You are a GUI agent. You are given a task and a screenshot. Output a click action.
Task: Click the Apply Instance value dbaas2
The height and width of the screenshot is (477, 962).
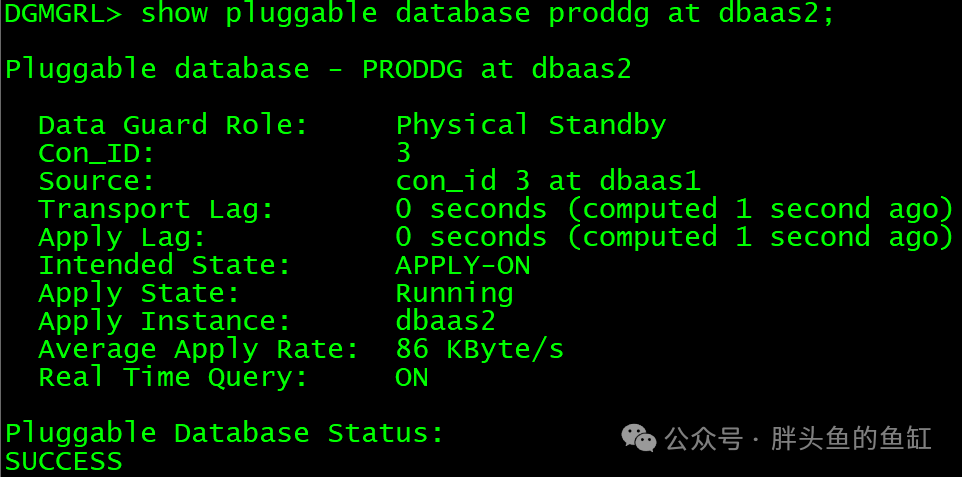446,321
